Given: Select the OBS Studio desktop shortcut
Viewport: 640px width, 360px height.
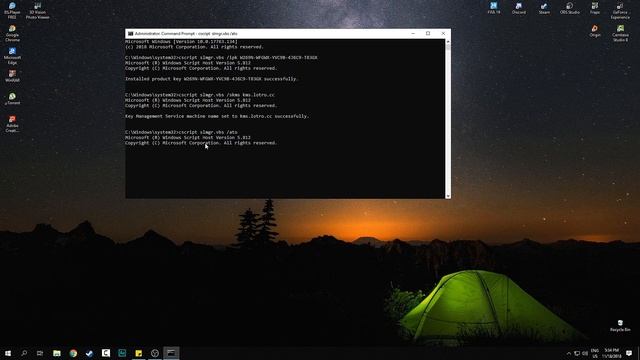Looking at the screenshot, I should click(569, 8).
